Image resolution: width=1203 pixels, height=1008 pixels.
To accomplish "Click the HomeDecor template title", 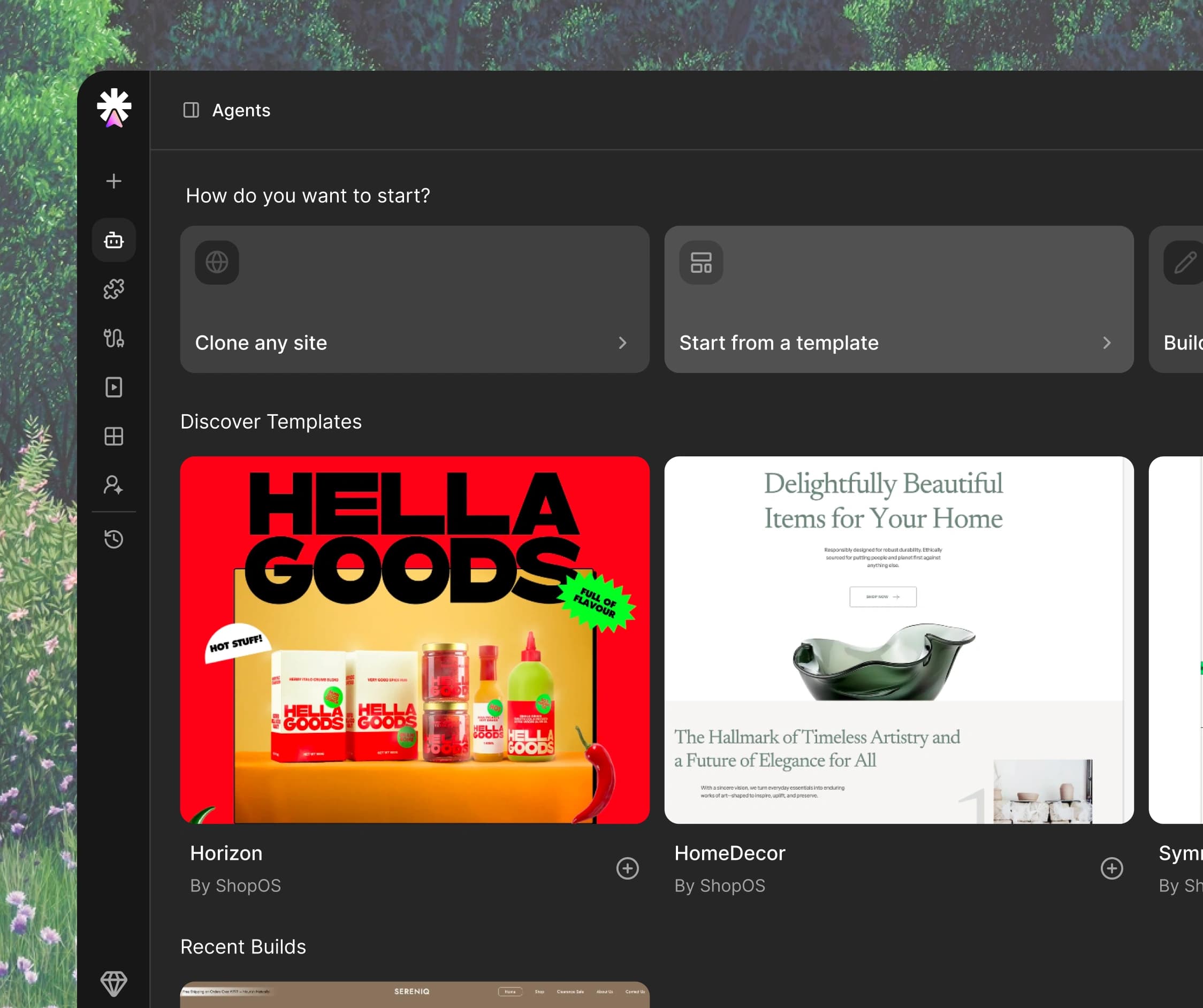I will pos(730,853).
